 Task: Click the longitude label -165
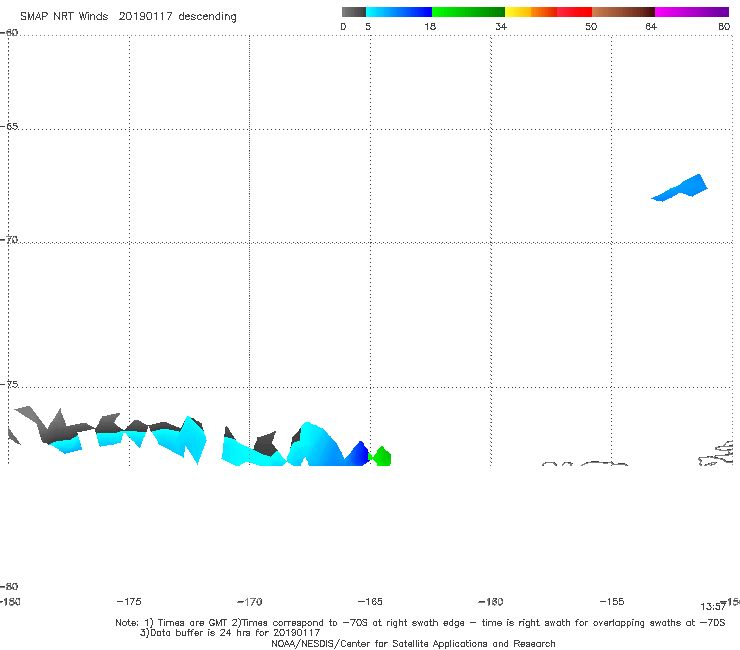pos(370,601)
